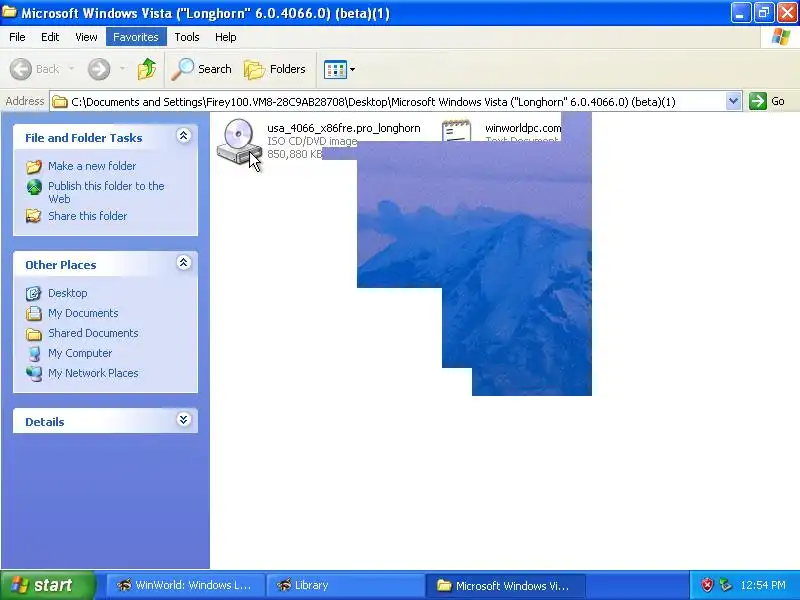Click the Share this folder icon
The height and width of the screenshot is (600, 800).
34,216
